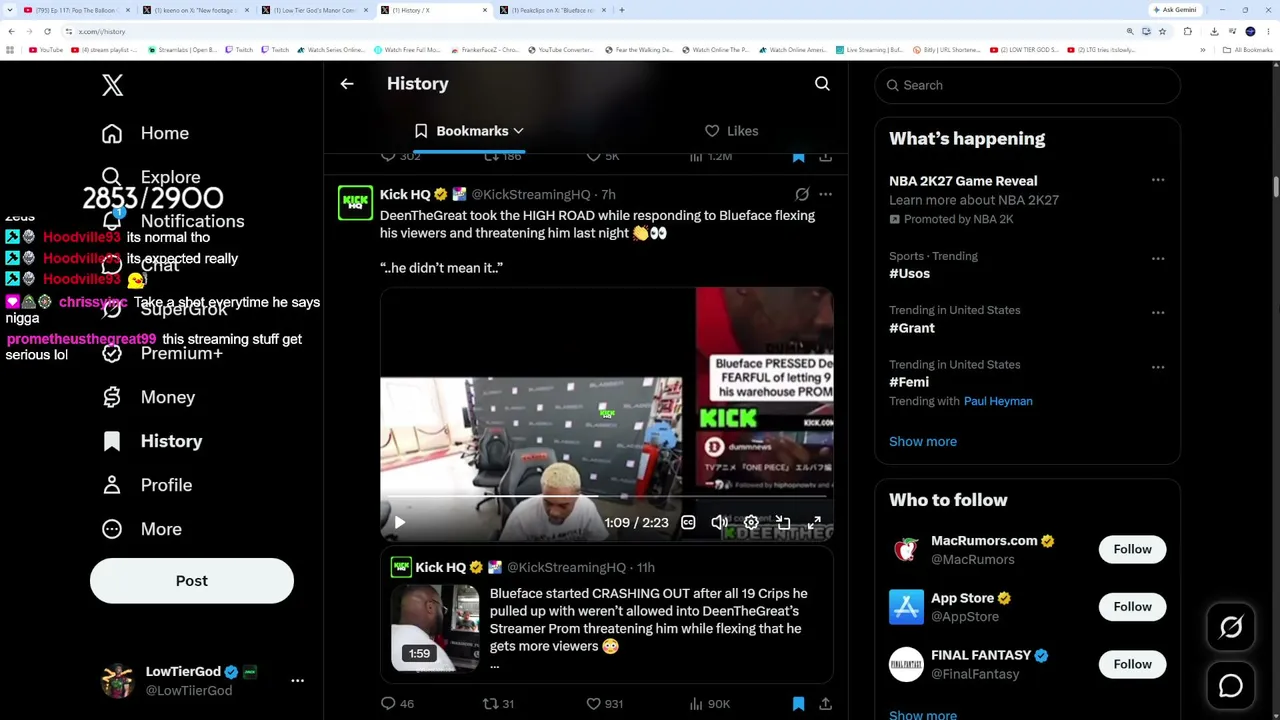Open Chrome three-dot menu
The width and height of the screenshot is (1280, 720).
[1268, 31]
